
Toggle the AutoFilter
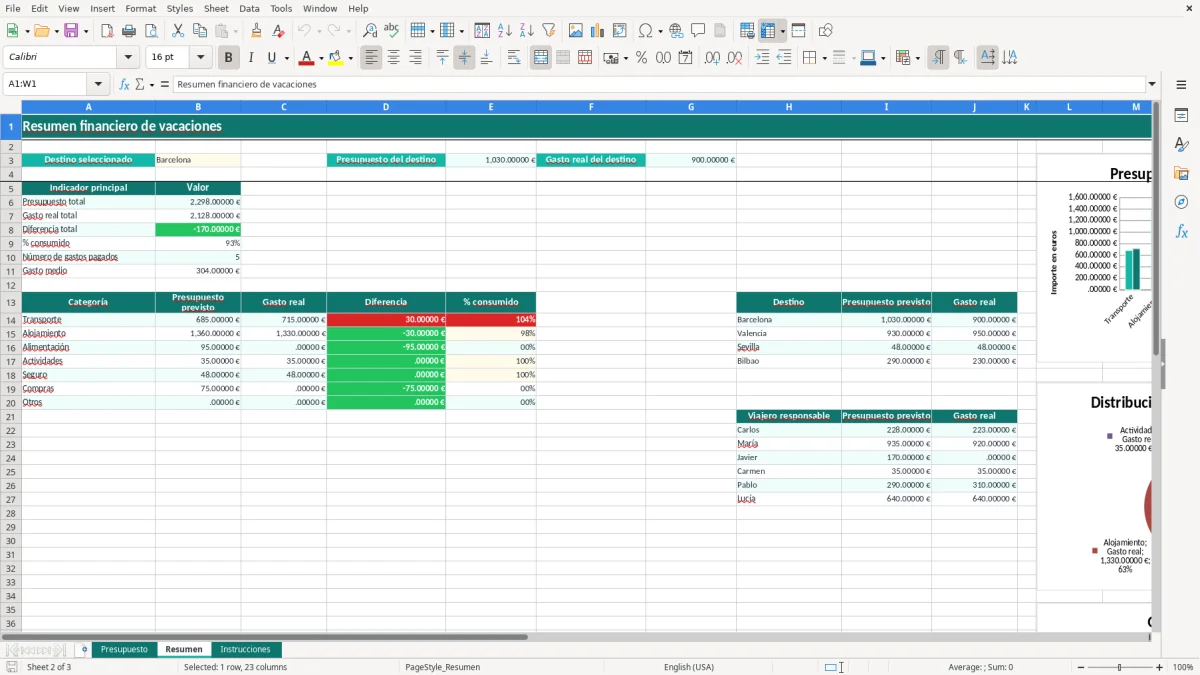click(x=549, y=31)
